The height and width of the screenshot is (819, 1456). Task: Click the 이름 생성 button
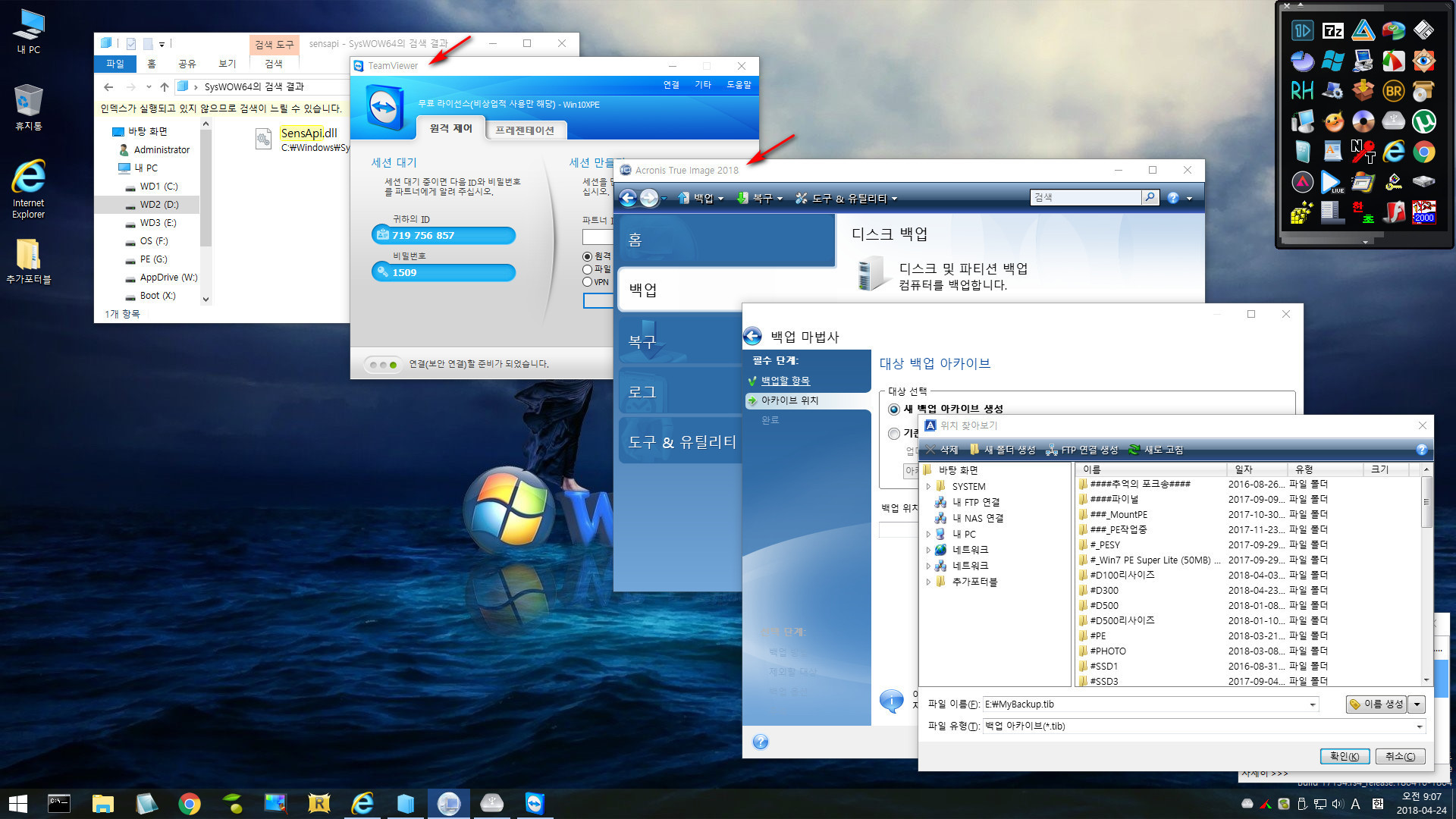[x=1376, y=704]
